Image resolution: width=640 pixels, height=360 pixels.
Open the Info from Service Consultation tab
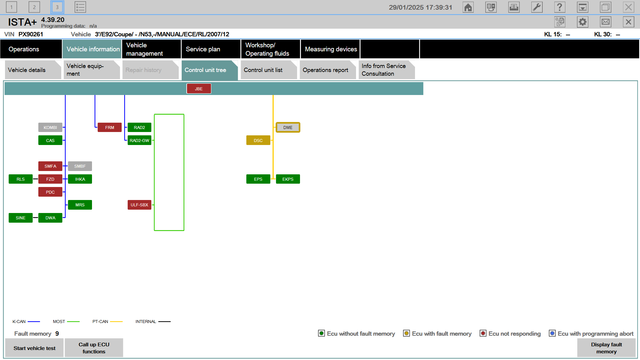click(x=386, y=70)
